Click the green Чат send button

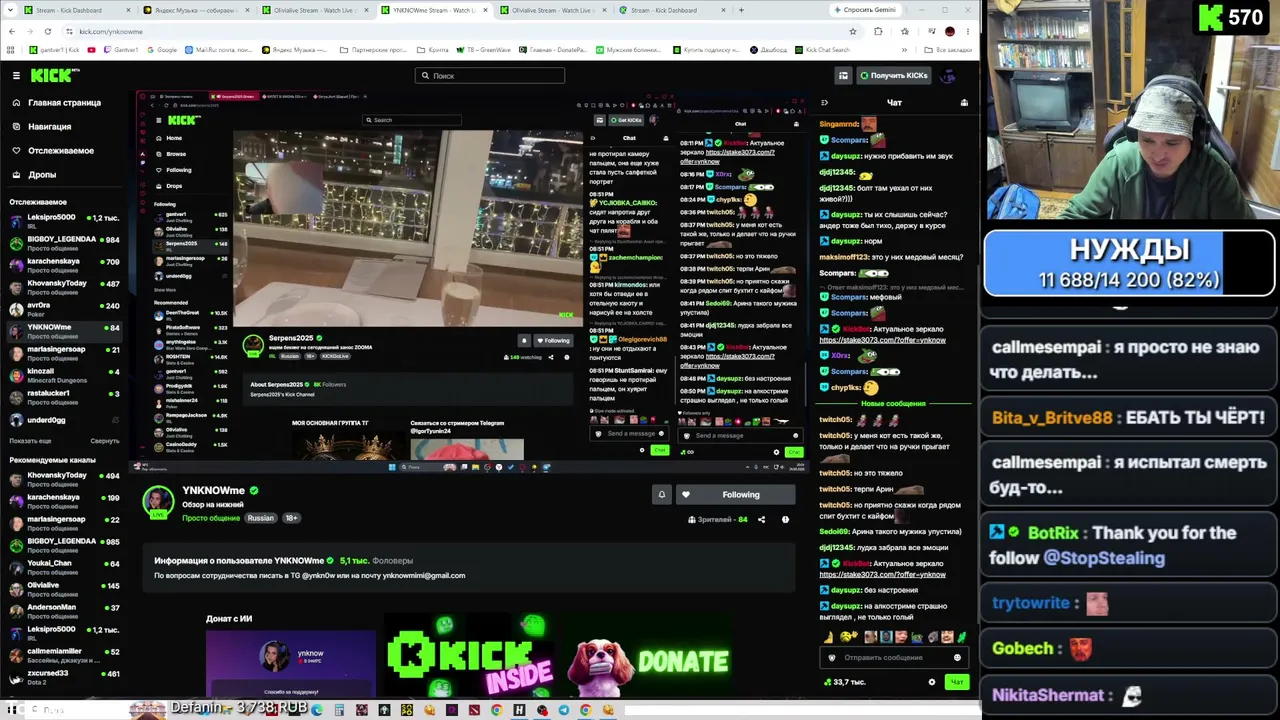click(957, 682)
